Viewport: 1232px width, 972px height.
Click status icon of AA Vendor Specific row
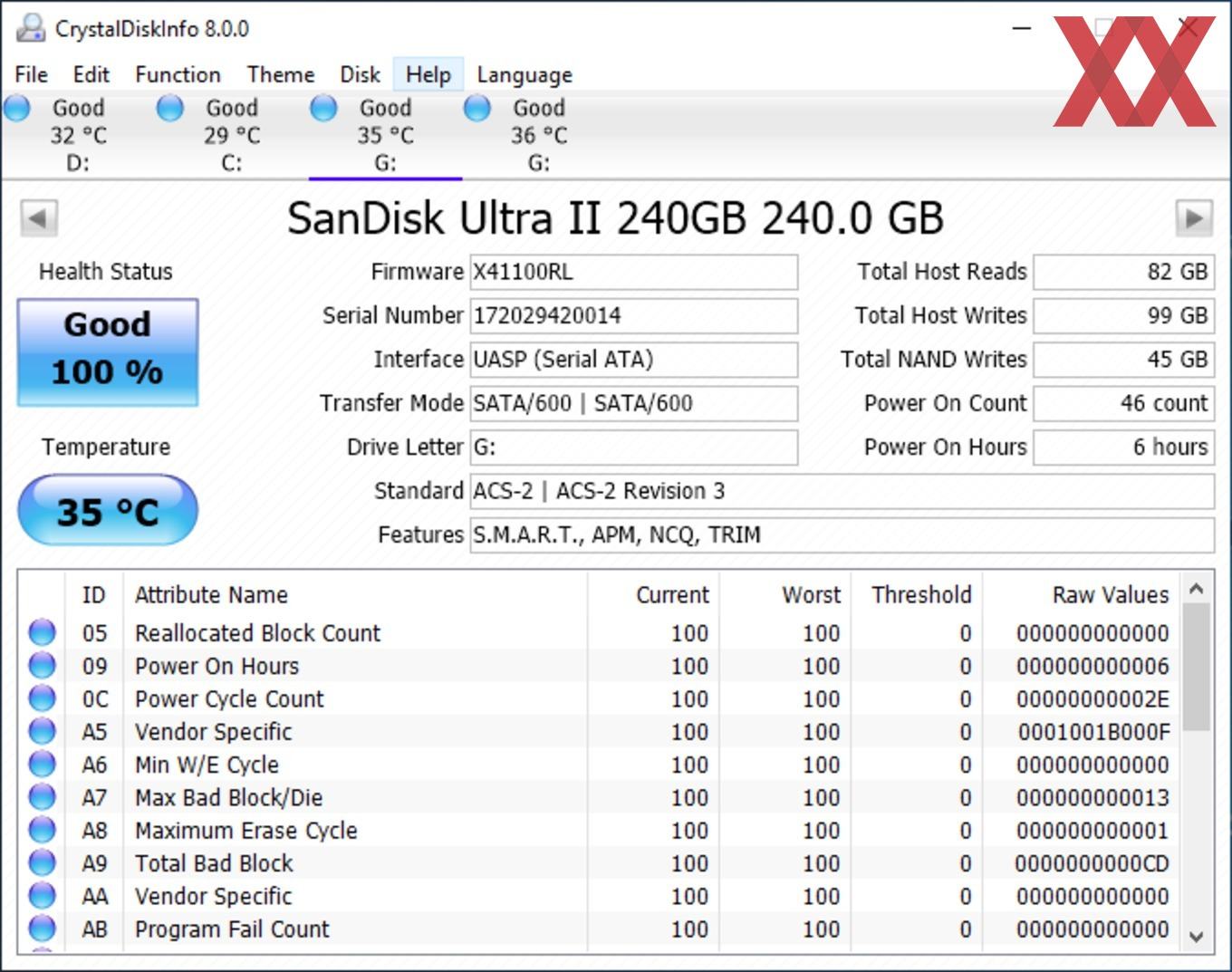click(43, 896)
